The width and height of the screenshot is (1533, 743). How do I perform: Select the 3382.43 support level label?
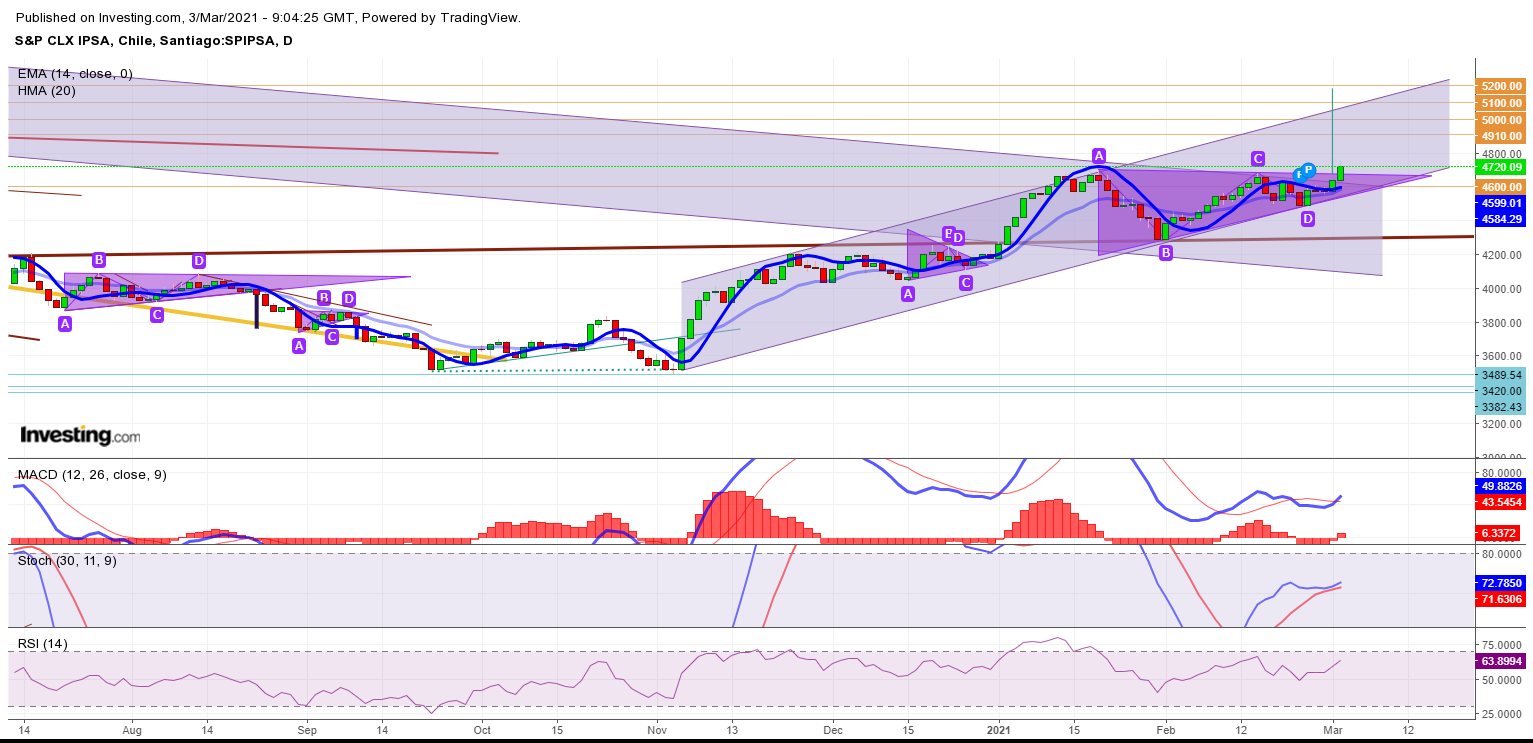tap(1501, 407)
